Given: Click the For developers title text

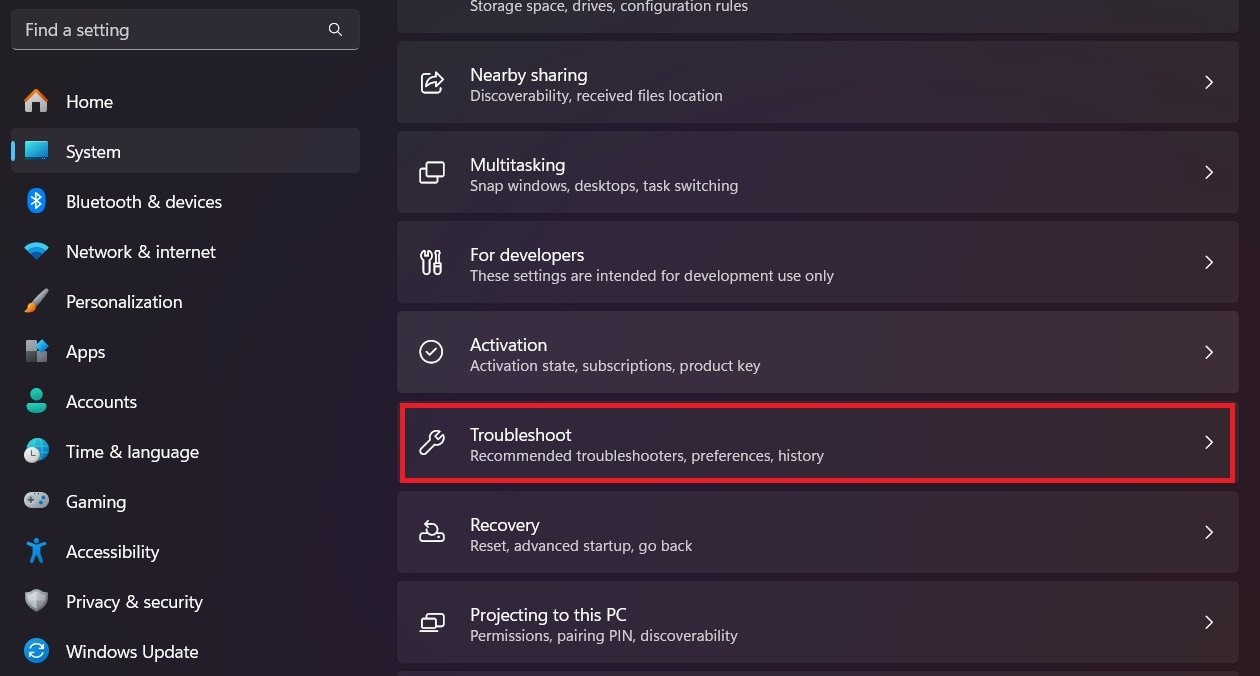Looking at the screenshot, I should click(527, 254).
